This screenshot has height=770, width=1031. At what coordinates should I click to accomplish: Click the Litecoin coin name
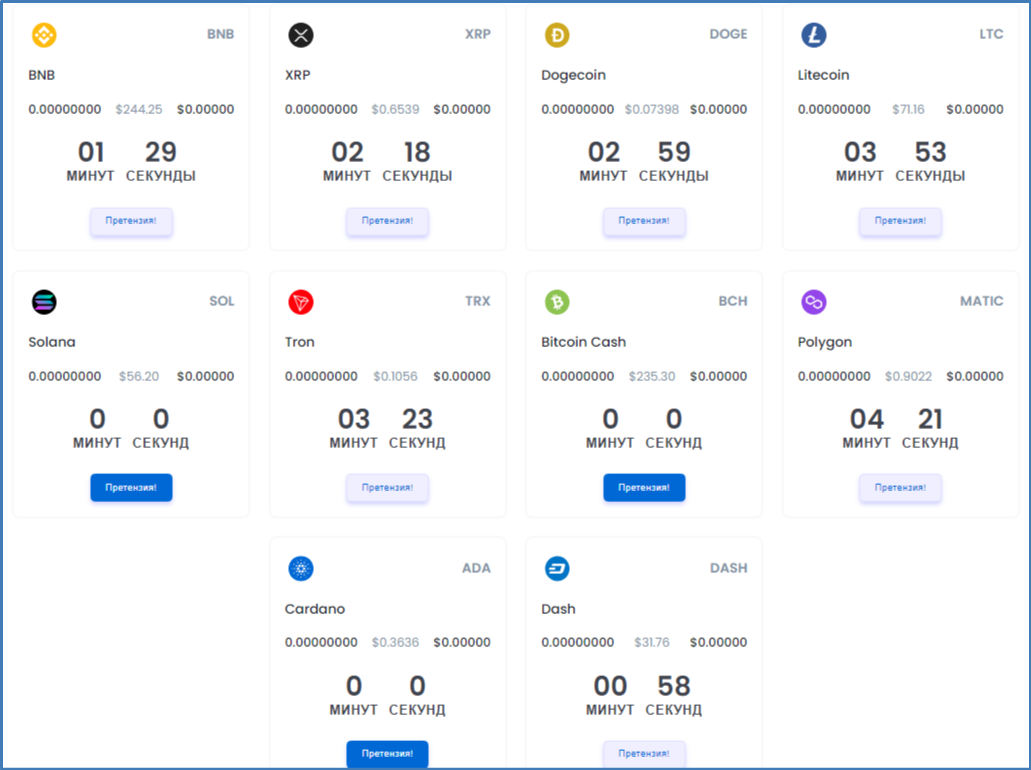pyautogui.click(x=823, y=75)
